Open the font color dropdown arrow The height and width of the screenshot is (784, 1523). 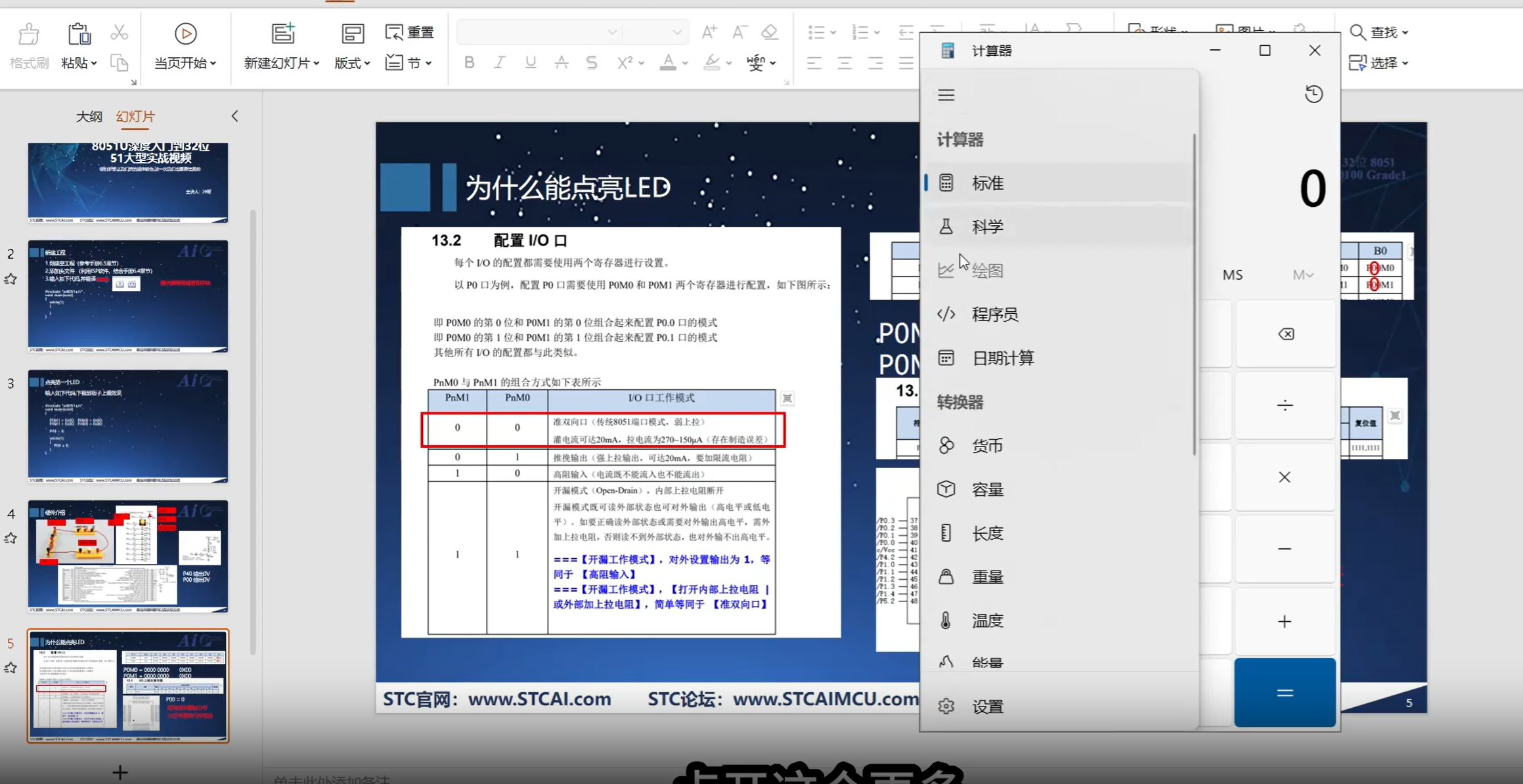[684, 62]
